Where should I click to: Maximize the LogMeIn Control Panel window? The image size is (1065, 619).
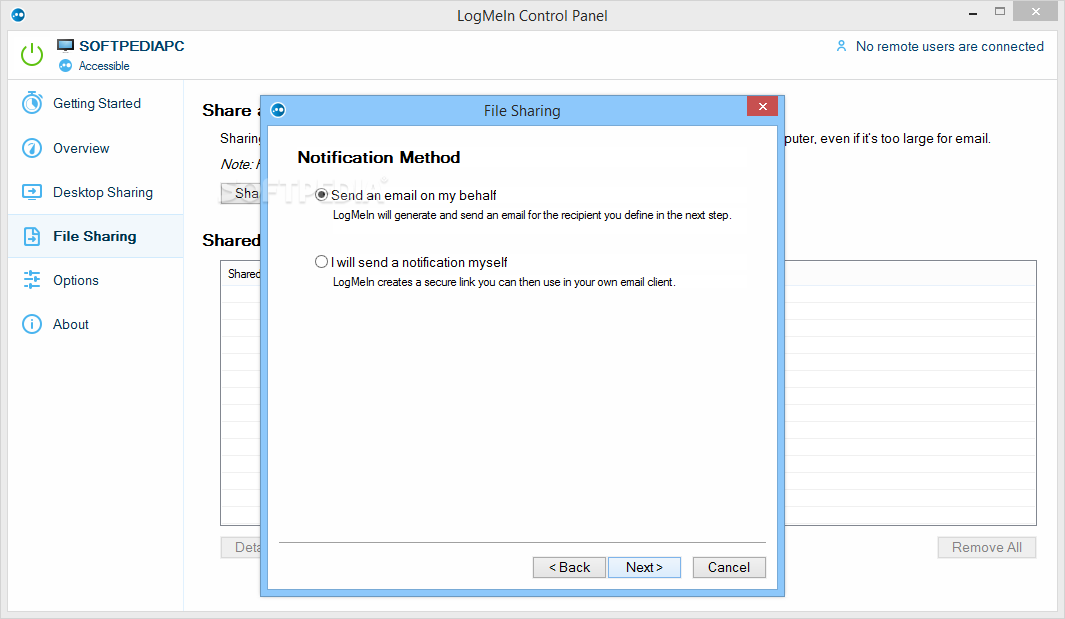(1000, 12)
